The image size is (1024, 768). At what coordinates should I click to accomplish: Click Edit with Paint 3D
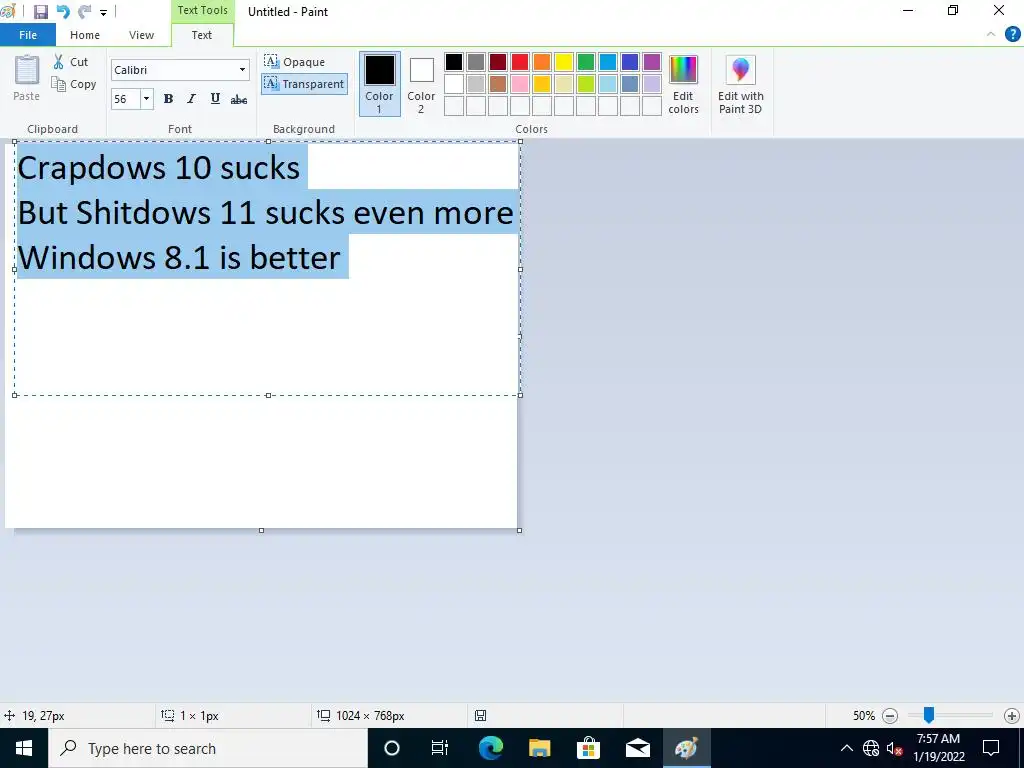point(741,85)
